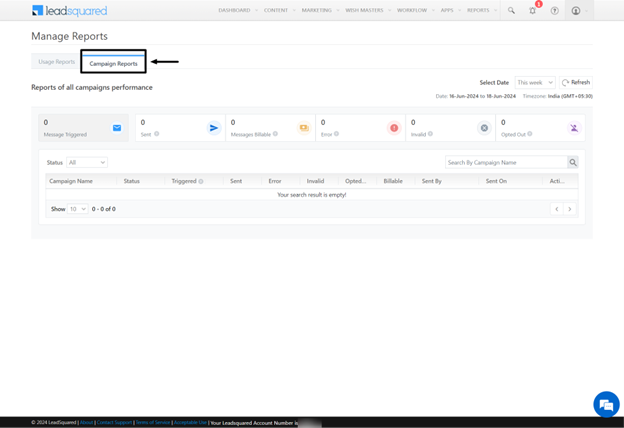Click the red Error alert icon
The image size is (624, 428).
tap(394, 128)
